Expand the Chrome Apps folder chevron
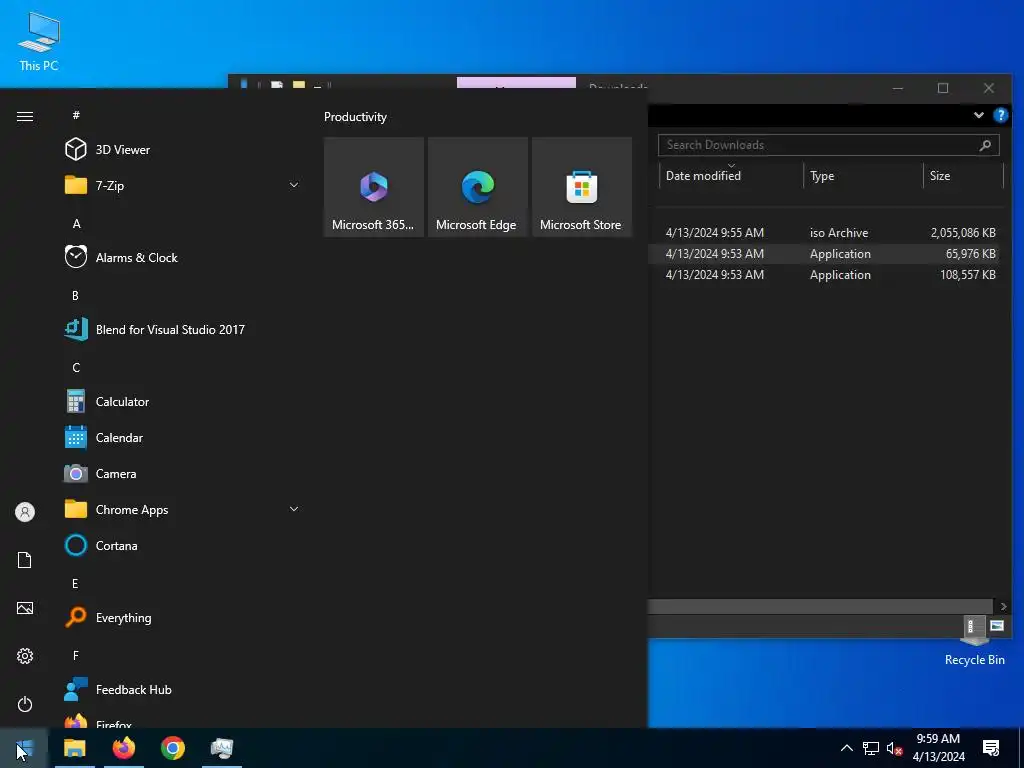This screenshot has height=768, width=1024. [294, 509]
